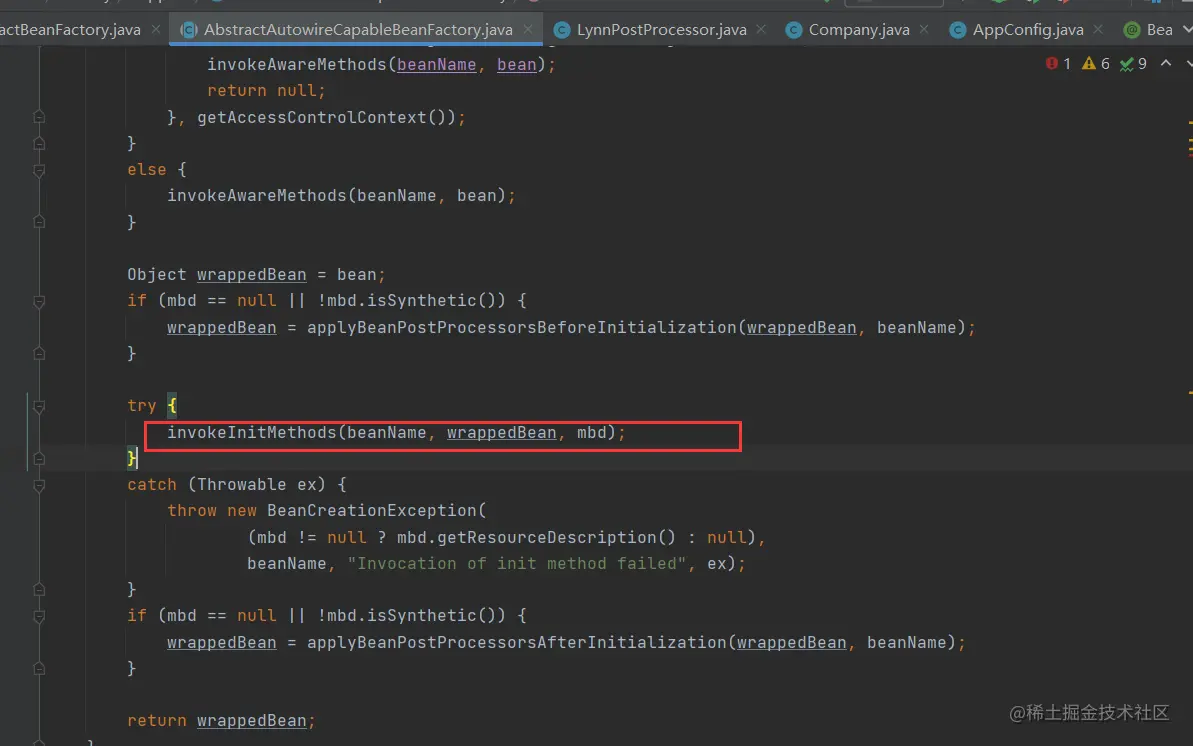Open the LynnPostProcessor.java tab
The height and width of the screenshot is (746, 1193).
(x=661, y=30)
